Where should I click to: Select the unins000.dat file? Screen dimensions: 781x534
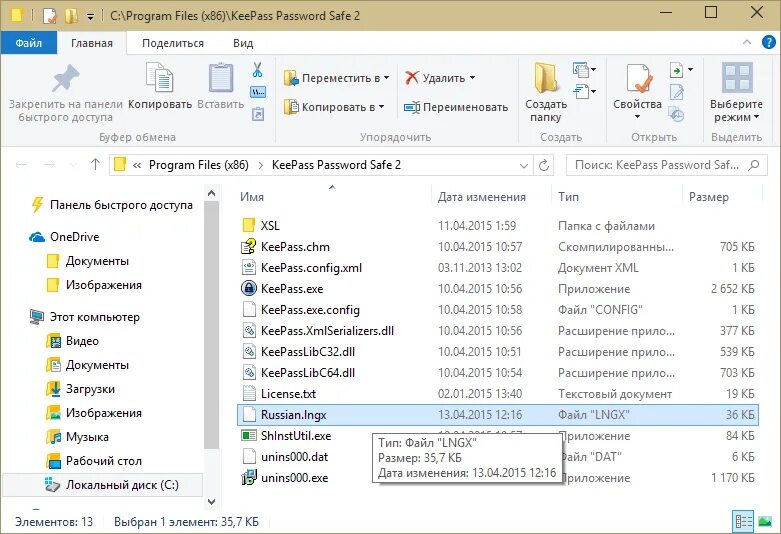(294, 457)
